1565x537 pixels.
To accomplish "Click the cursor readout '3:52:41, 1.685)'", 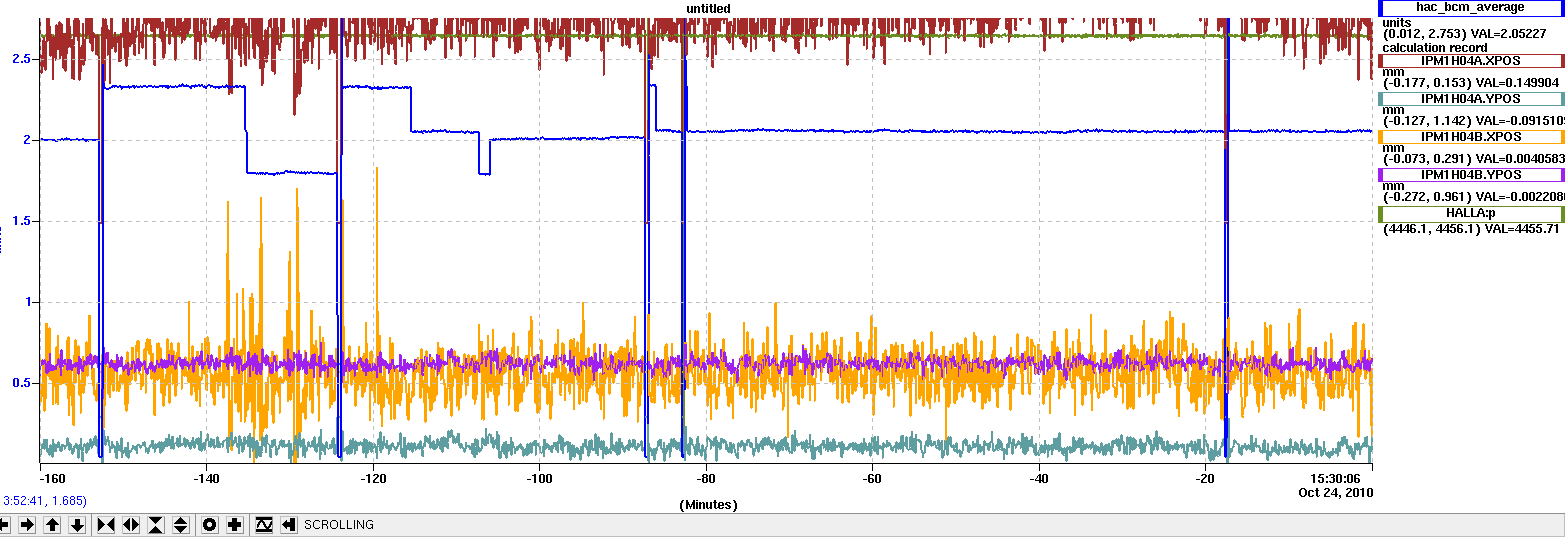I will click(x=45, y=500).
